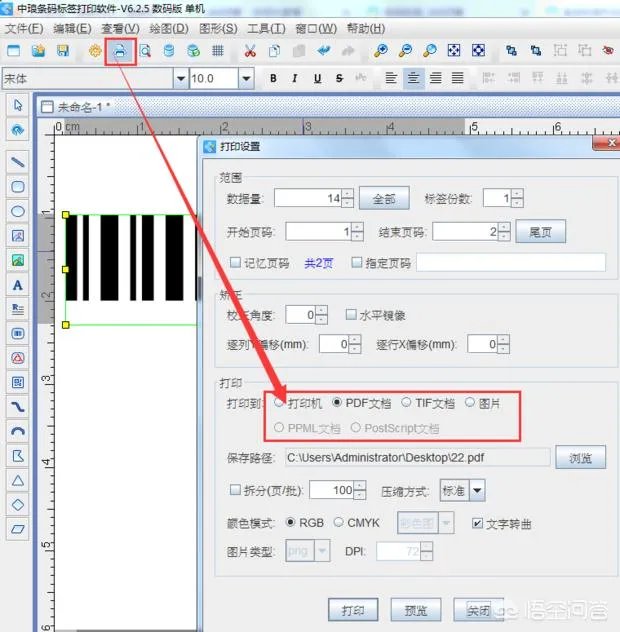The height and width of the screenshot is (632, 620).
Task: Click the 全部 all data button
Action: tap(384, 198)
